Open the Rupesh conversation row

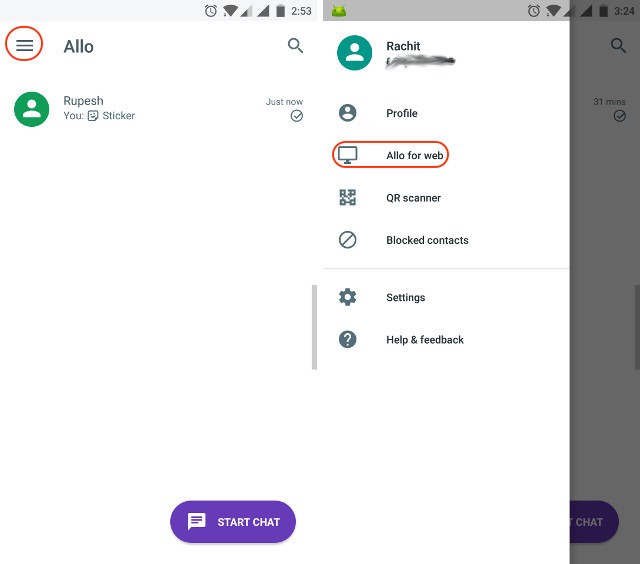(x=158, y=109)
